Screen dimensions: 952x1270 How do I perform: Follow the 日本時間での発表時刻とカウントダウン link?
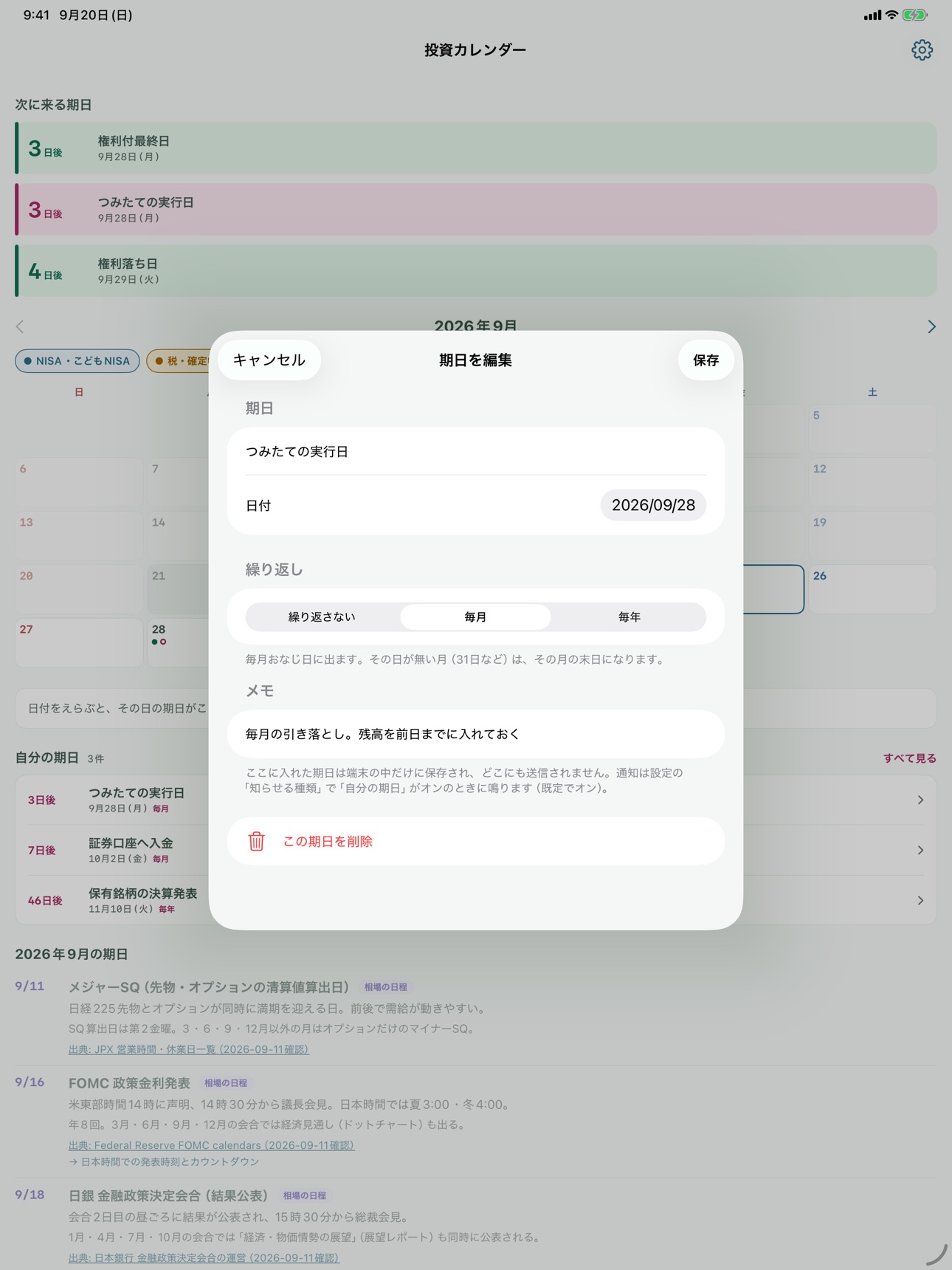coord(164,1161)
